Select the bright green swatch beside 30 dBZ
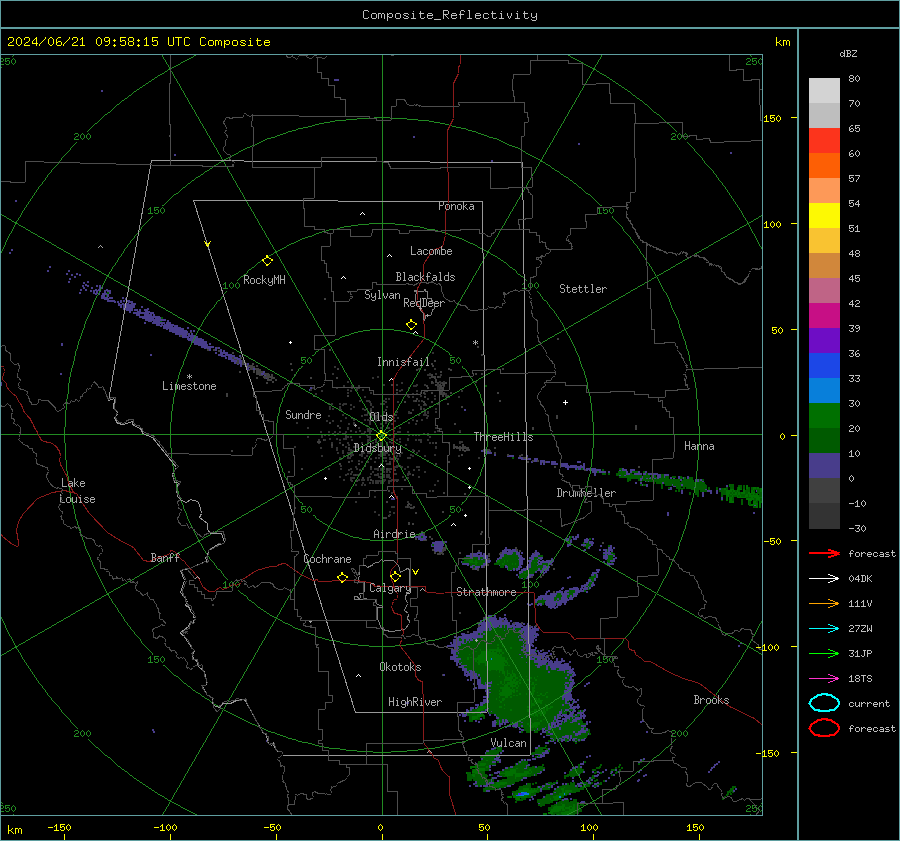Viewport: 900px width, 841px height. pyautogui.click(x=824, y=415)
